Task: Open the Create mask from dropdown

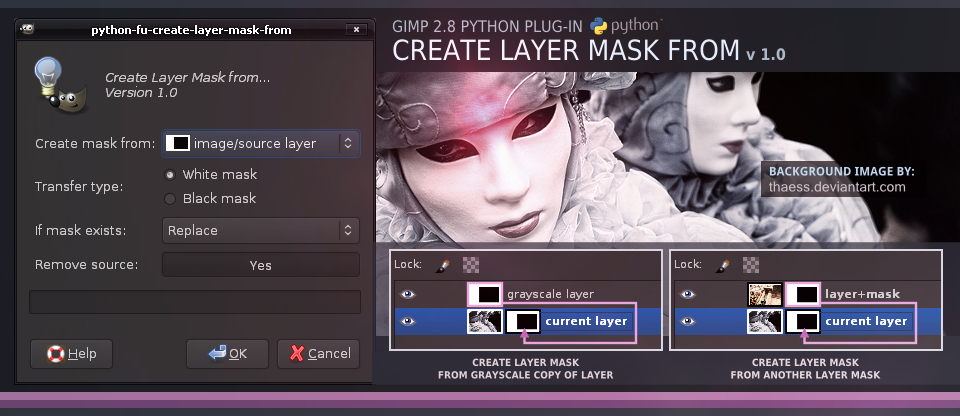Action: [260, 144]
